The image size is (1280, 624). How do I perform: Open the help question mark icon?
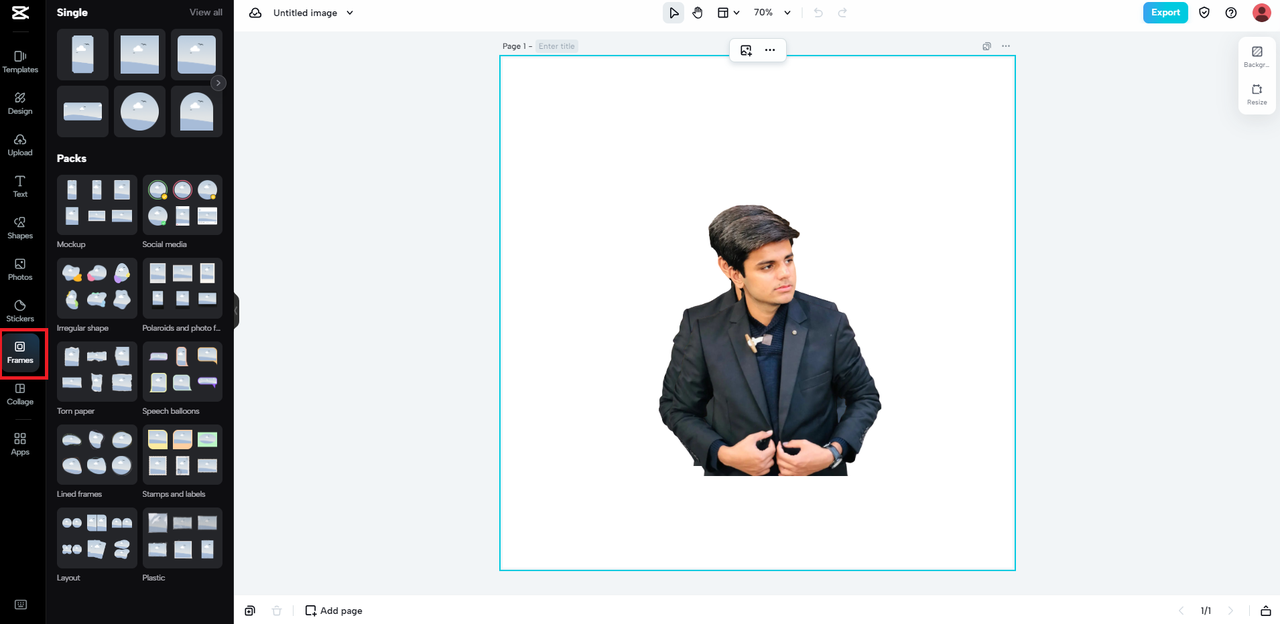coord(1231,13)
